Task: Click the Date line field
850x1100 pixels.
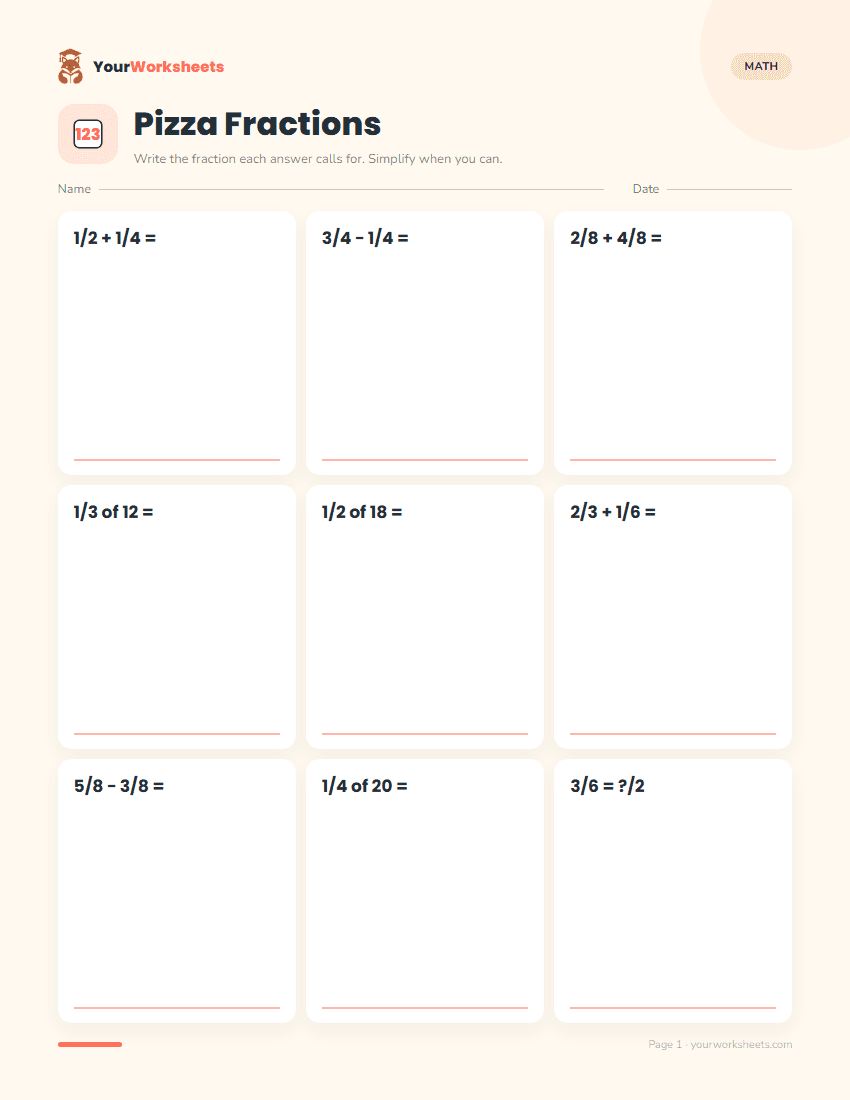Action: click(729, 189)
